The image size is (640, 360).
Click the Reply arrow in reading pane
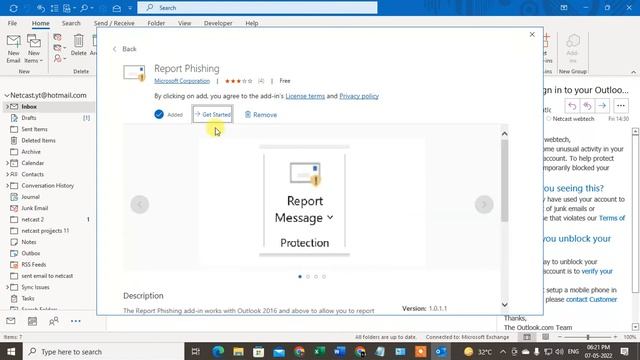click(x=572, y=106)
